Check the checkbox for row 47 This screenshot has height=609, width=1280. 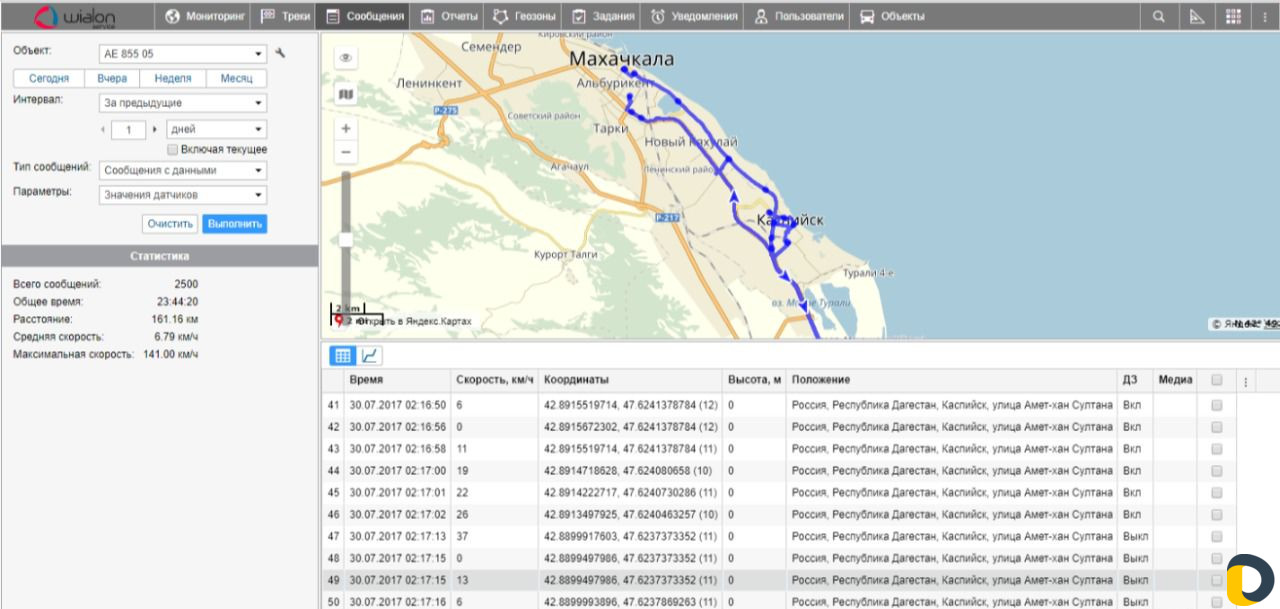tap(1217, 537)
